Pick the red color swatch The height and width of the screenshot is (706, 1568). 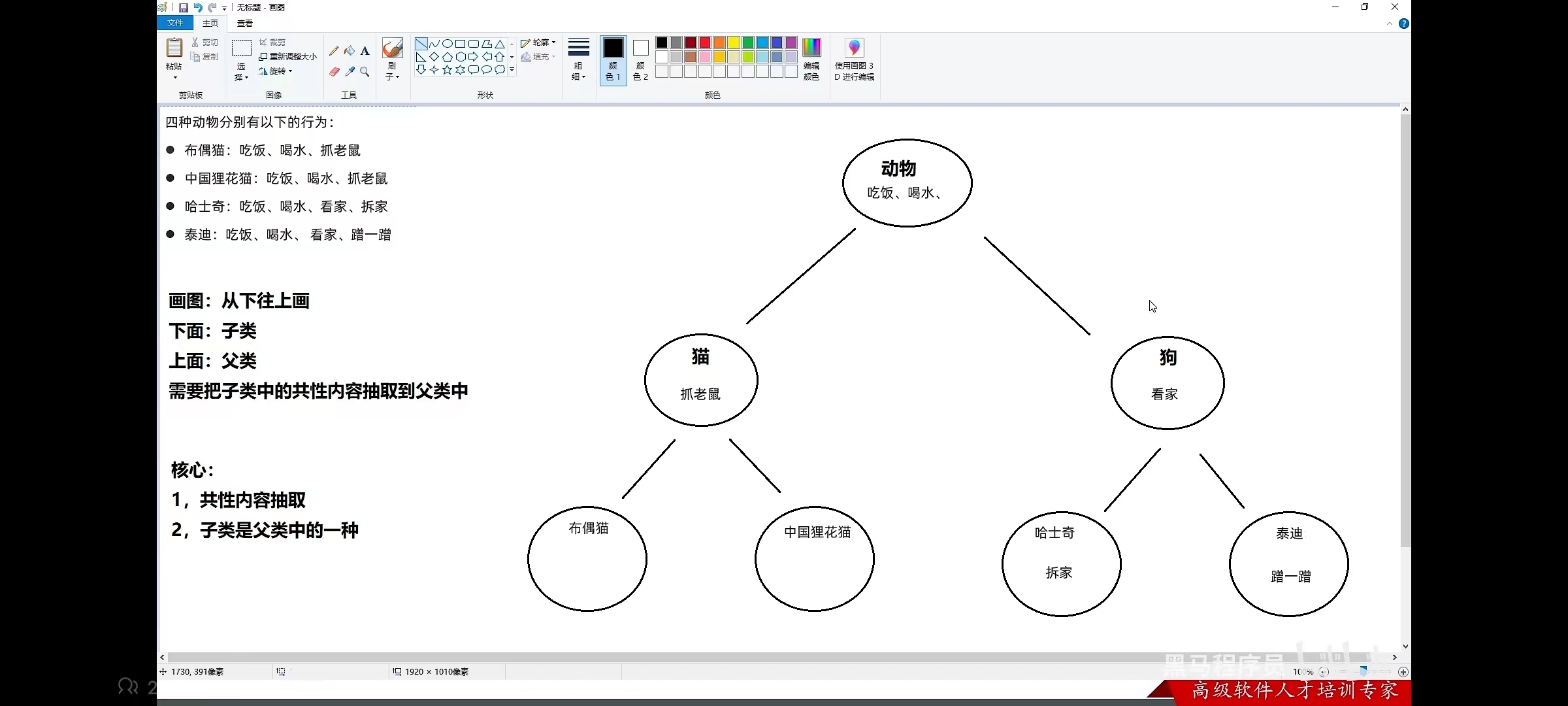705,42
